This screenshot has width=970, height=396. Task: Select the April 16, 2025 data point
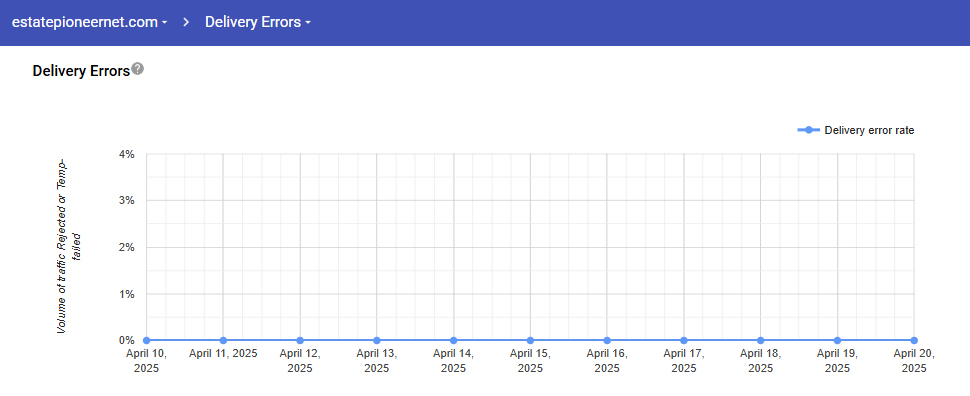coord(607,340)
